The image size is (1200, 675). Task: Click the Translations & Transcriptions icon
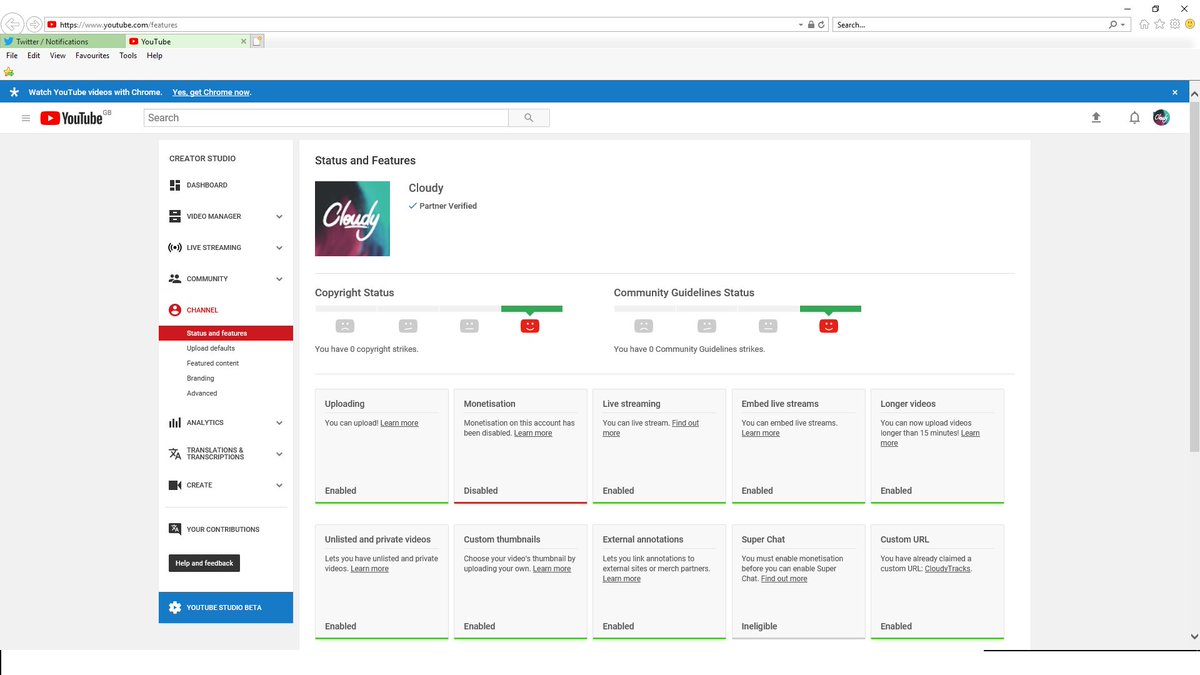pos(175,454)
